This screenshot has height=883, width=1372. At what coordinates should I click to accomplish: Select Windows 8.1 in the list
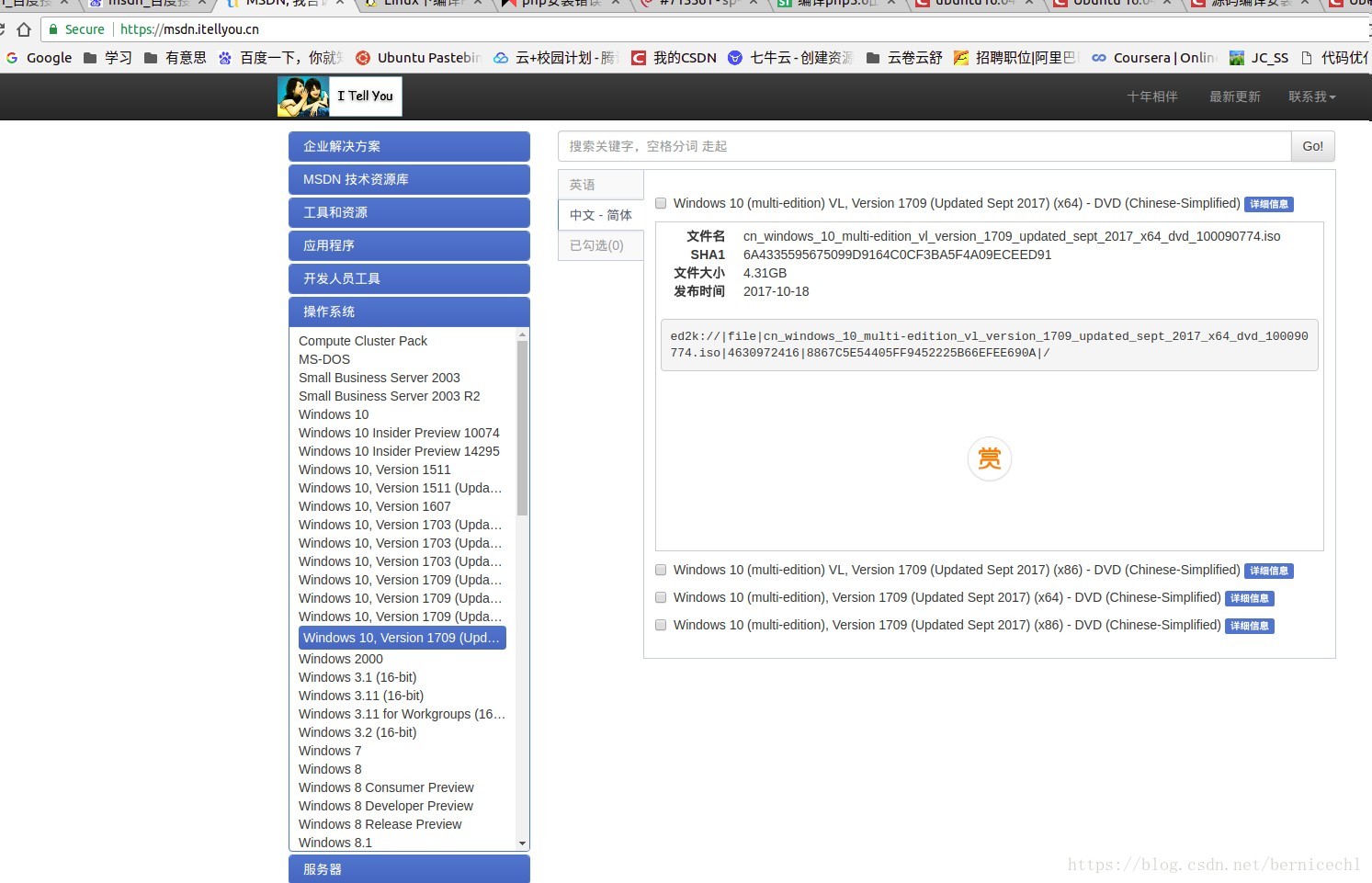335,843
